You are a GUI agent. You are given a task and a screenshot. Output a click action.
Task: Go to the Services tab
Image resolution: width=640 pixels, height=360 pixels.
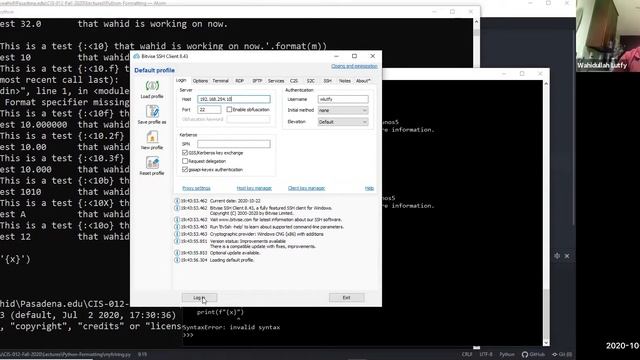point(276,81)
